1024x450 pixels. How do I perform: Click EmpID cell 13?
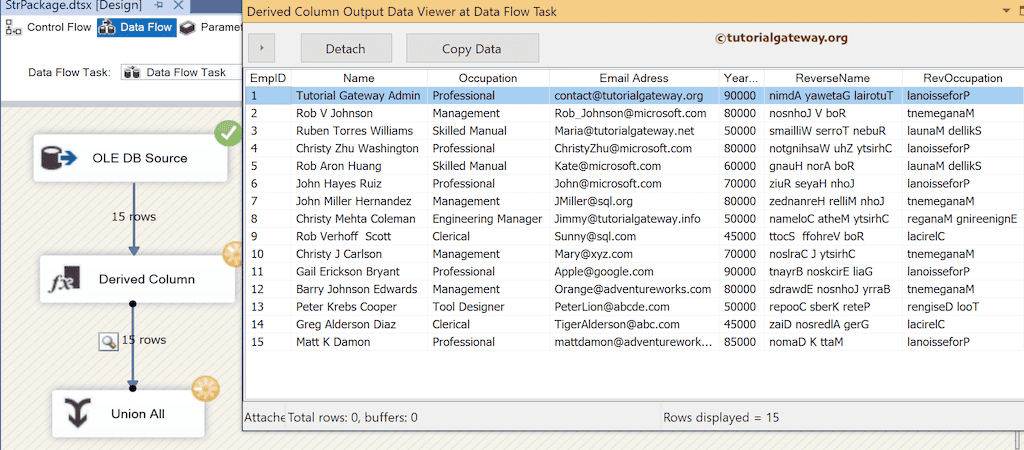point(268,307)
